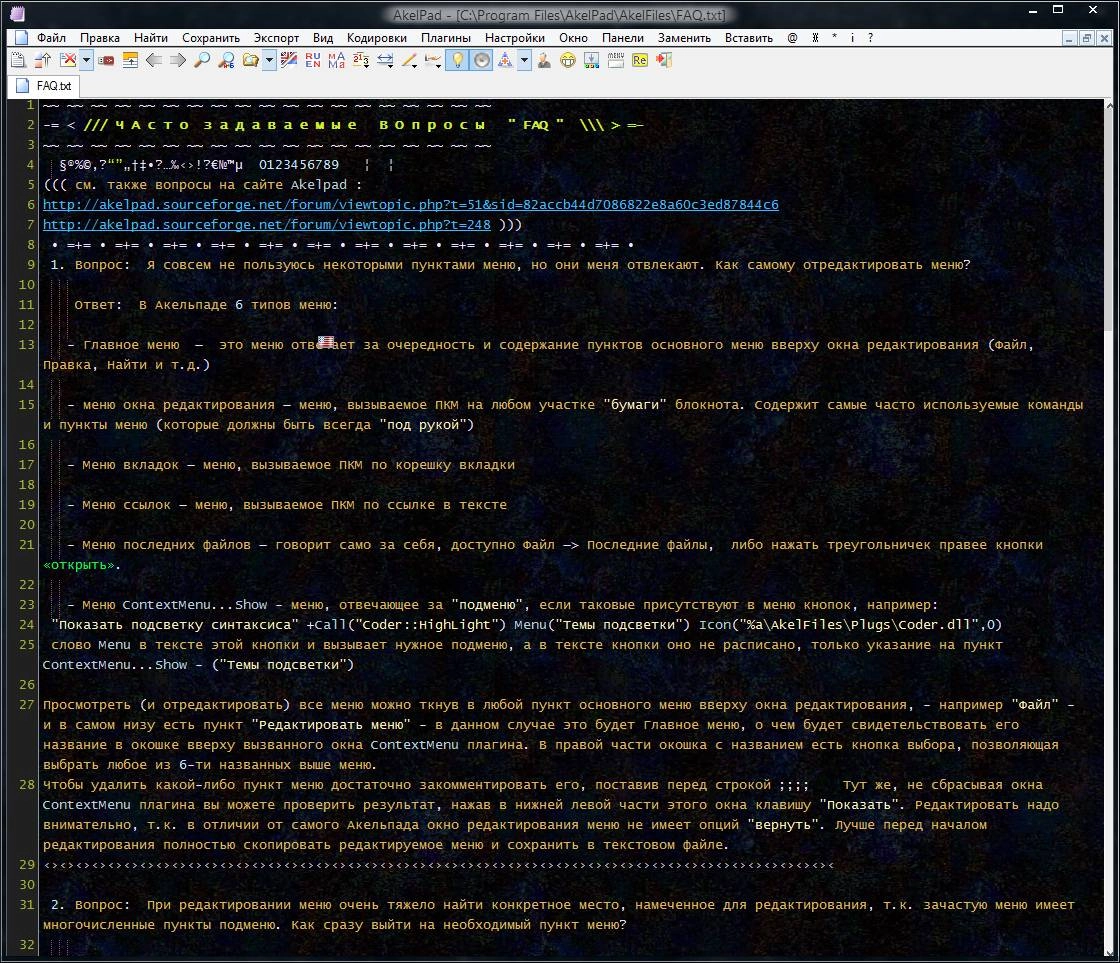
Task: Open the forum link ending in t=51&sid=82accb44…
Action: (x=411, y=205)
